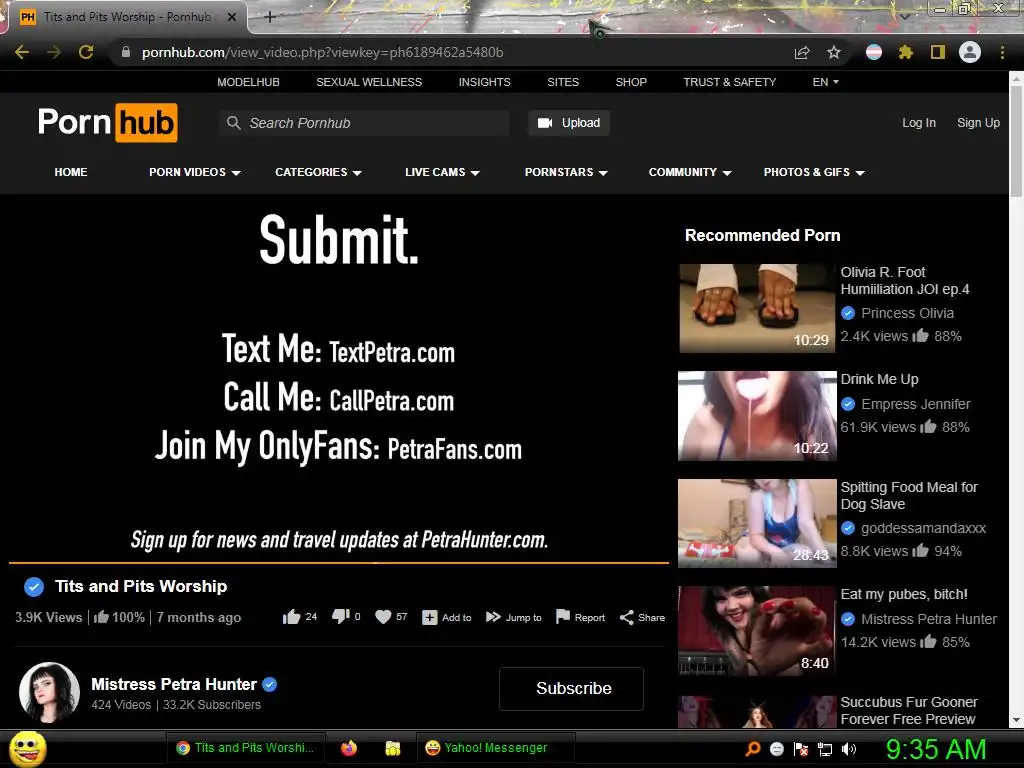Expand the PORN VIDEOS menu

pyautogui.click(x=195, y=172)
